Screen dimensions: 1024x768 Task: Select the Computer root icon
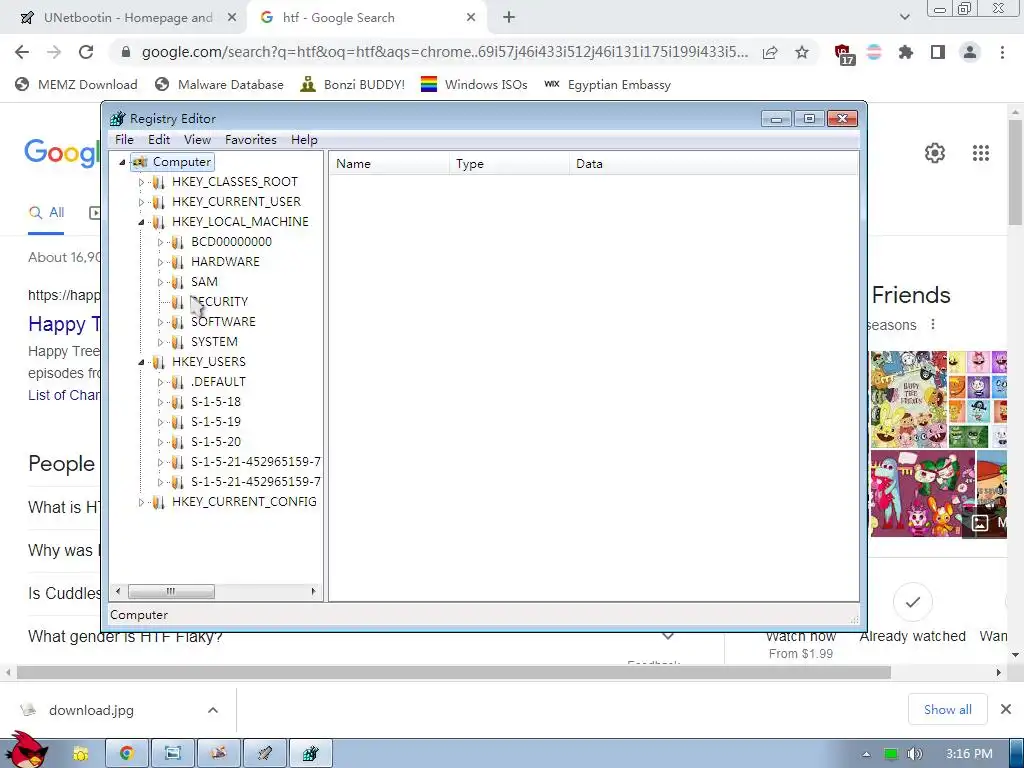click(140, 162)
